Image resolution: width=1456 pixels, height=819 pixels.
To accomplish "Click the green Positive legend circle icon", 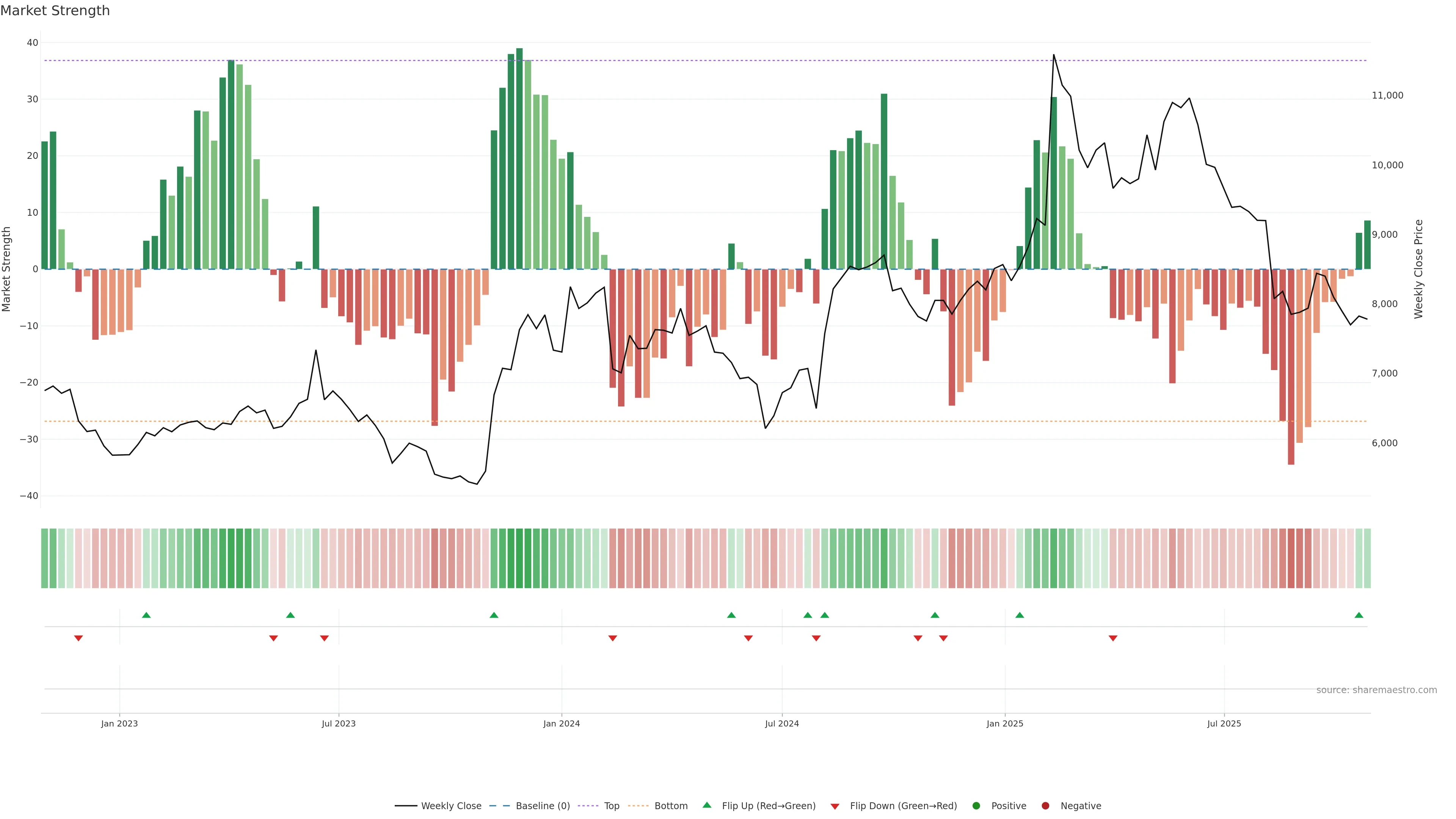I will (x=976, y=805).
